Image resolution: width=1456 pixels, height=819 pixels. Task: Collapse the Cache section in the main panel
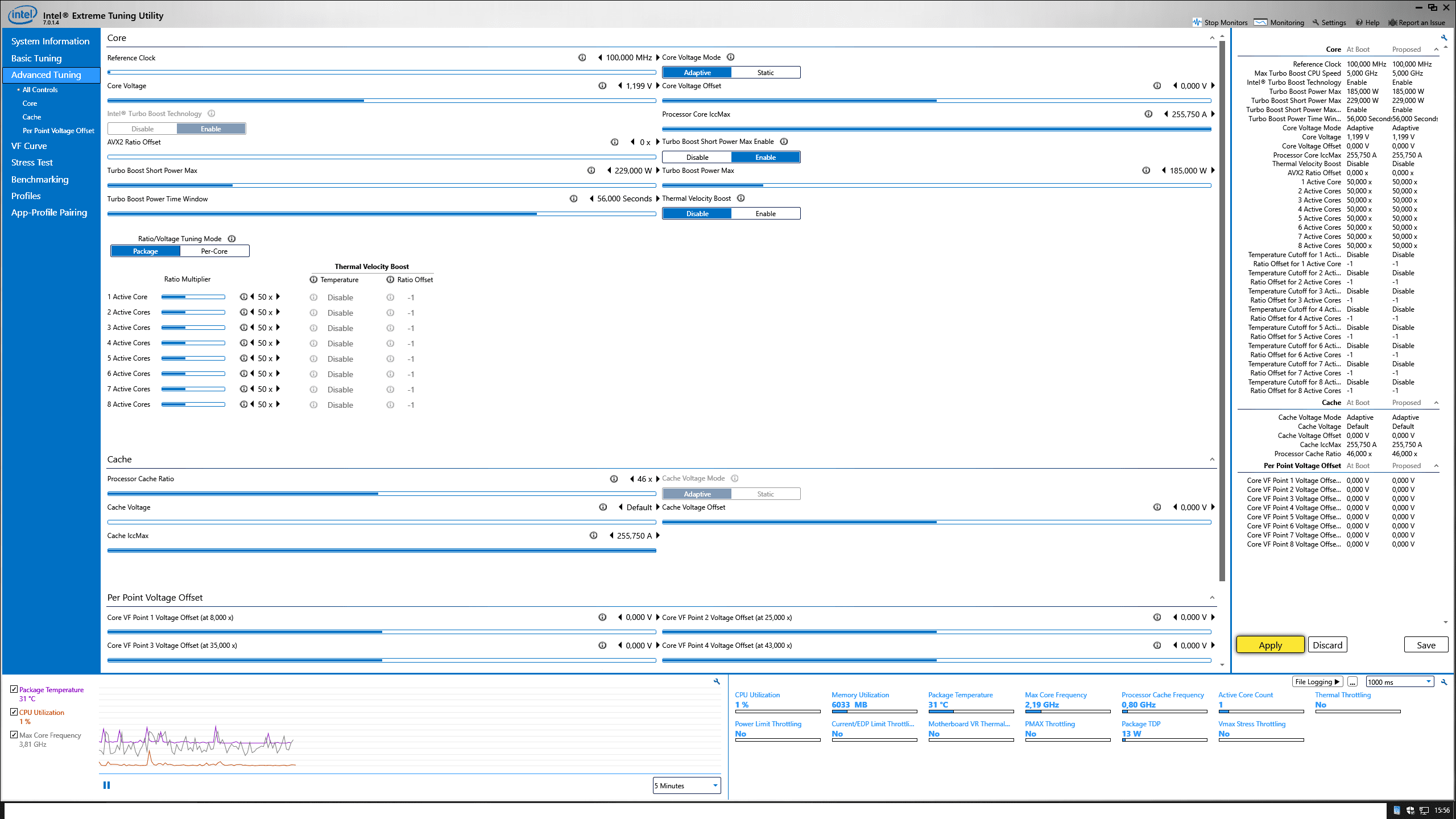coord(1212,460)
